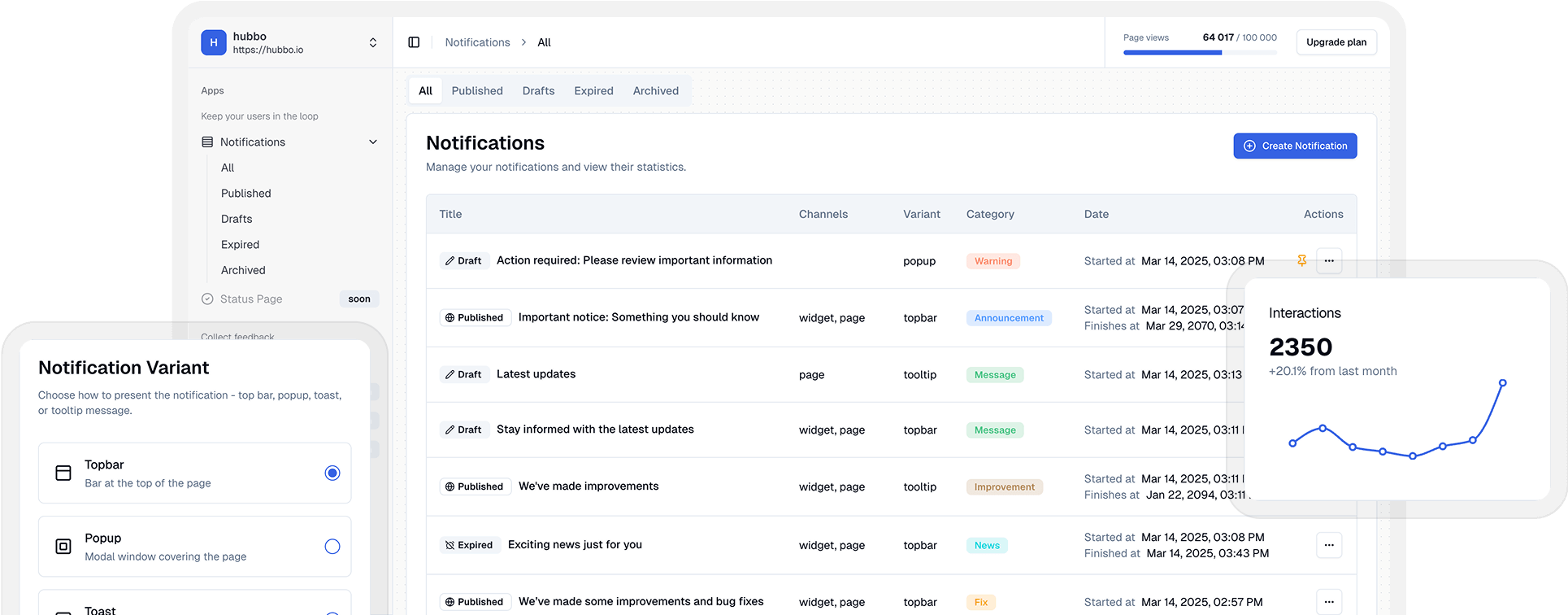Open the hubbo workspace switcher chevrons

pos(373,42)
